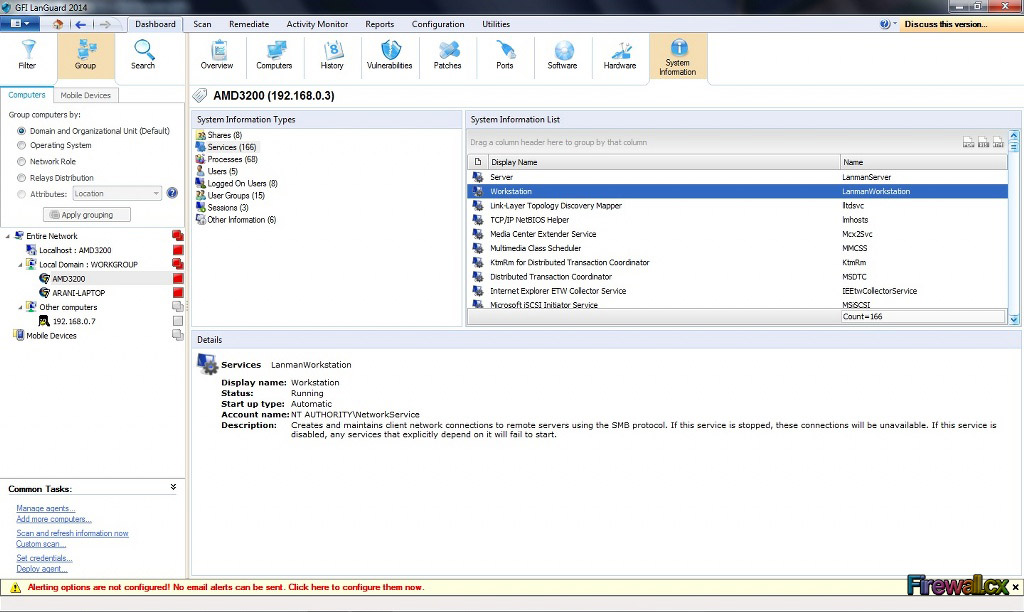
Task: Switch to the Mobile Devices tab
Action: click(x=86, y=95)
